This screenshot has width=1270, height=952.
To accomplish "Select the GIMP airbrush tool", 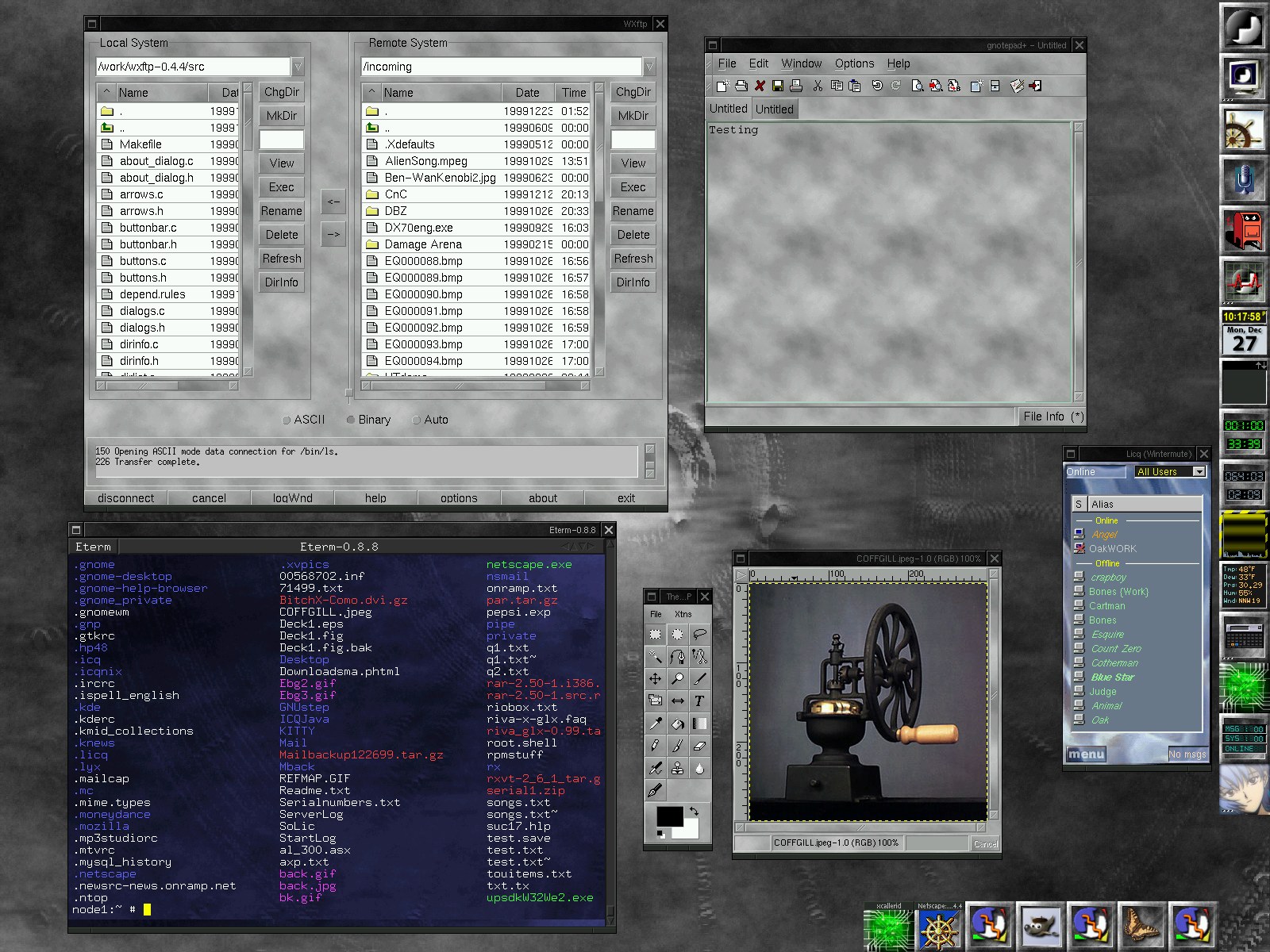I will click(655, 768).
